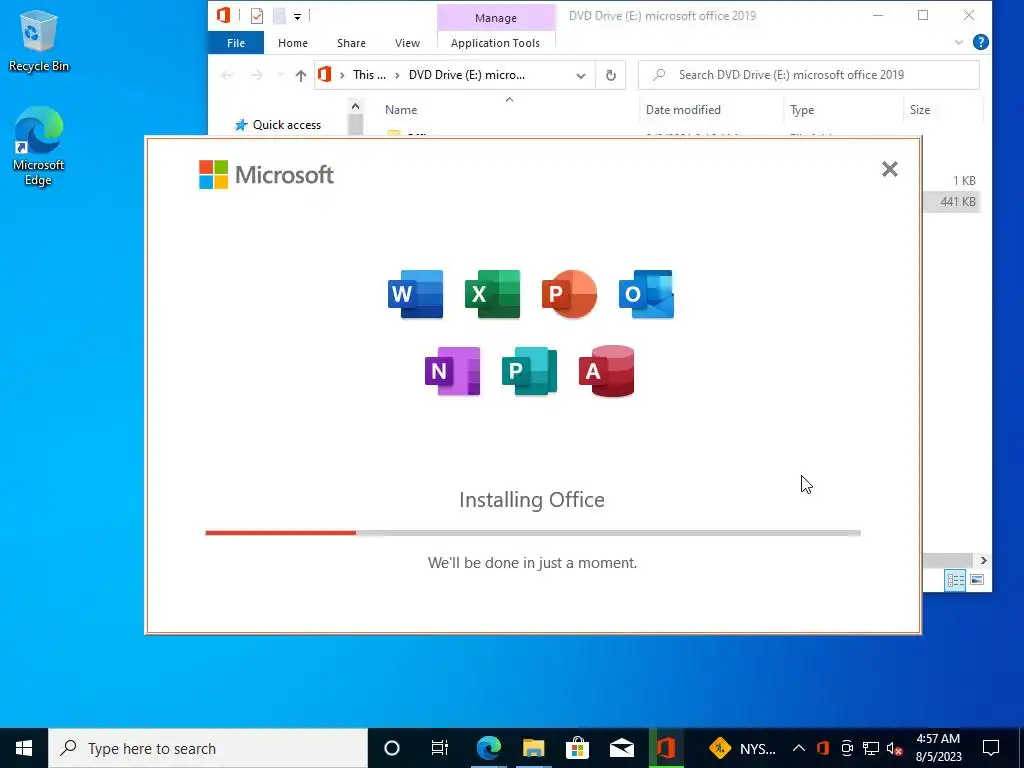
Task: Click the Properties quick access toolbar icon
Action: click(257, 16)
